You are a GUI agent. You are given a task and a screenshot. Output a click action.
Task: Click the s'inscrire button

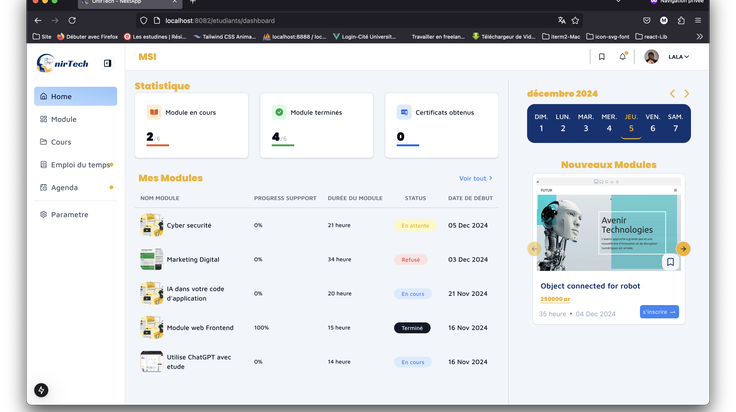pos(659,312)
